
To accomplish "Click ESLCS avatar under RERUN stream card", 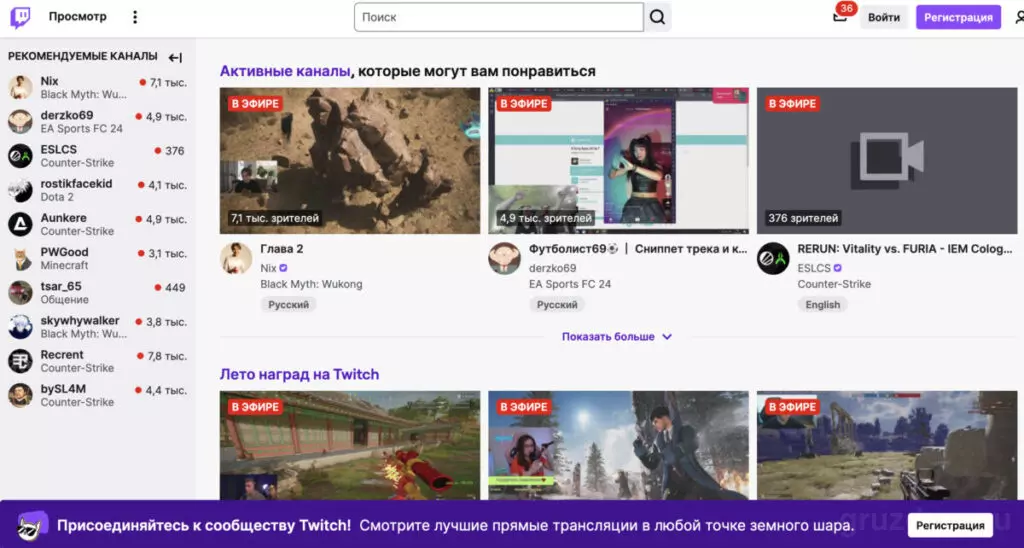I will pyautogui.click(x=773, y=259).
